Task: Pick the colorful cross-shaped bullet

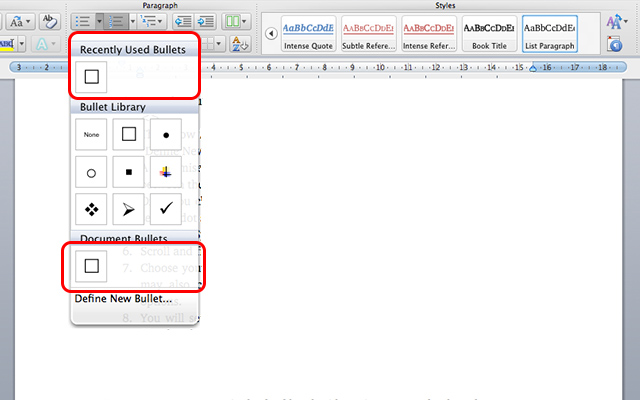Action: click(x=165, y=172)
